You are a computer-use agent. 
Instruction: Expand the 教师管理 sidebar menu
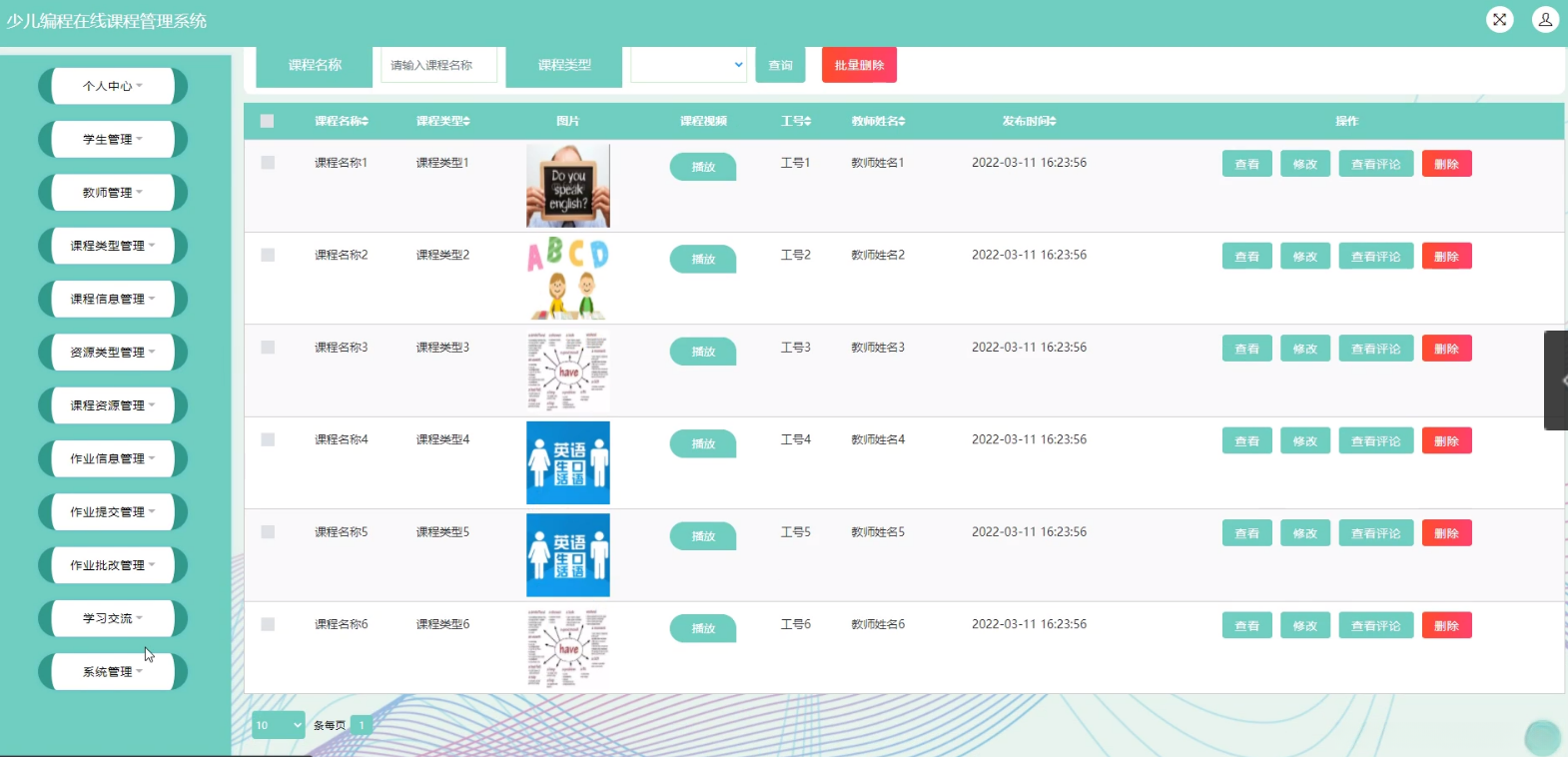(x=113, y=192)
